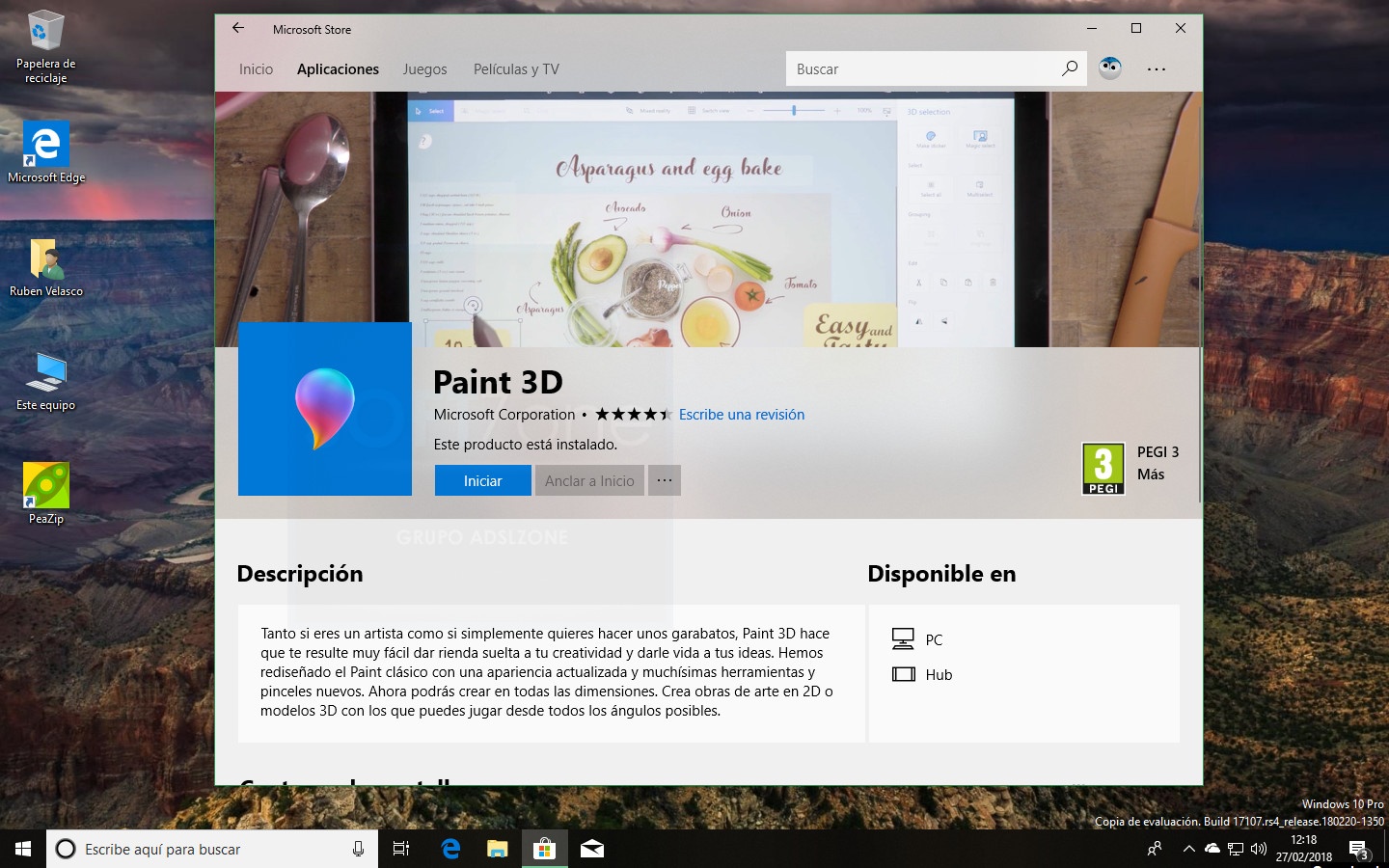Click the taskbar search box
Viewport: 1389px width, 868px height.
tap(212, 849)
